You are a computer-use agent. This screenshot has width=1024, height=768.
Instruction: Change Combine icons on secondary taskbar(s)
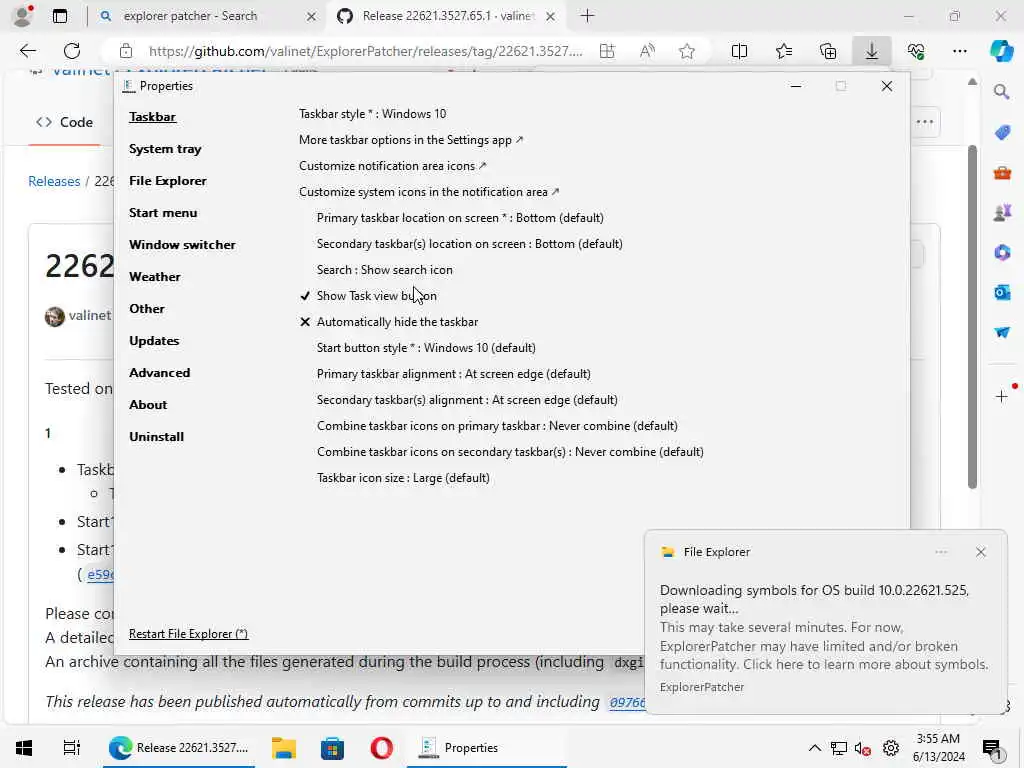(510, 452)
